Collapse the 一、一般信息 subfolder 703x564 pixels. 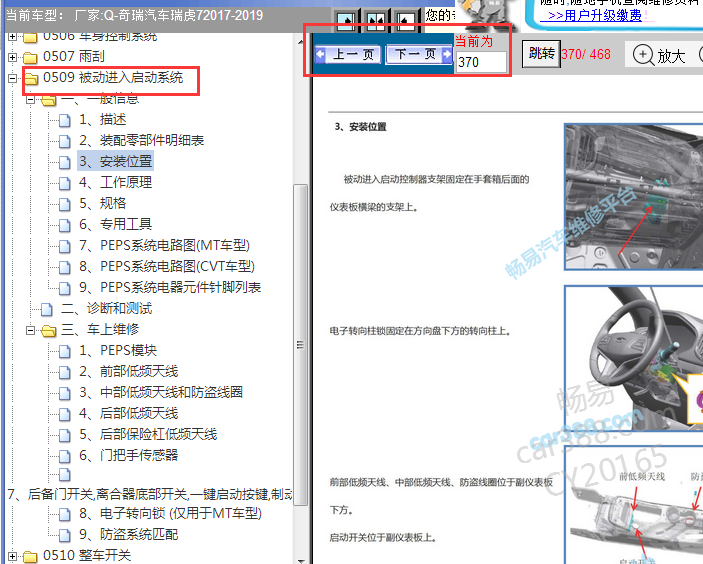(x=30, y=99)
